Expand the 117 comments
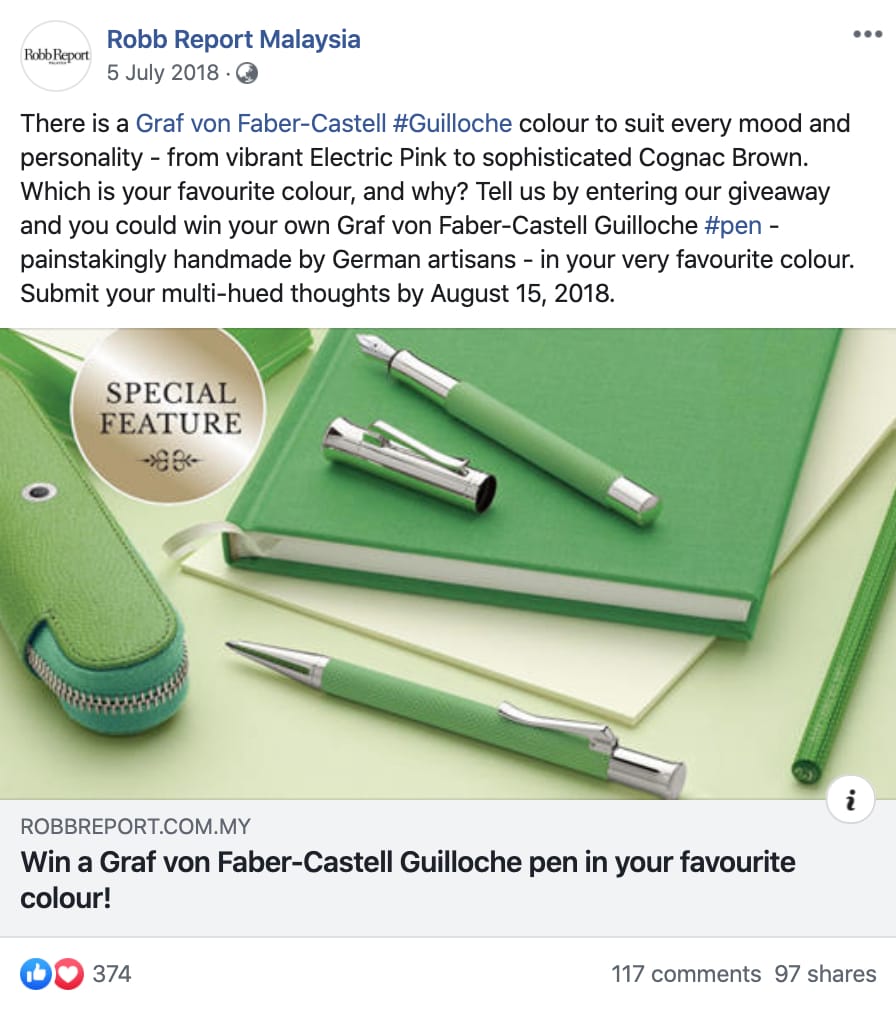Viewport: 896px width, 1010px height. [x=686, y=974]
